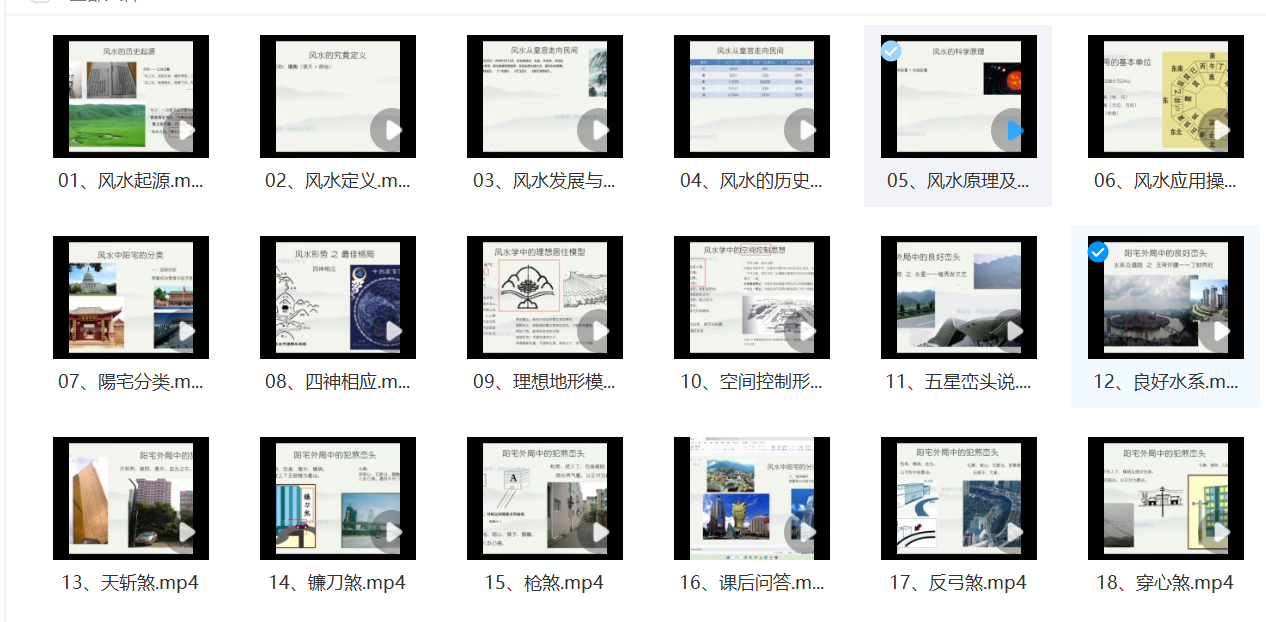Click play icon on 14、镰刀煞 thumbnail
Screen dimensions: 1266x622
coord(391,532)
